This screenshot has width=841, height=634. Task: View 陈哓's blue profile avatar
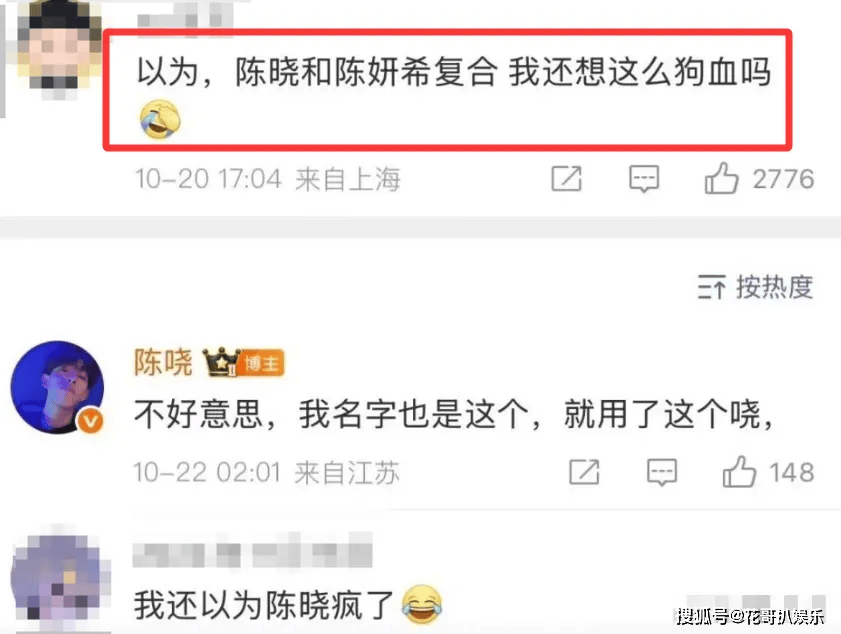coord(57,387)
